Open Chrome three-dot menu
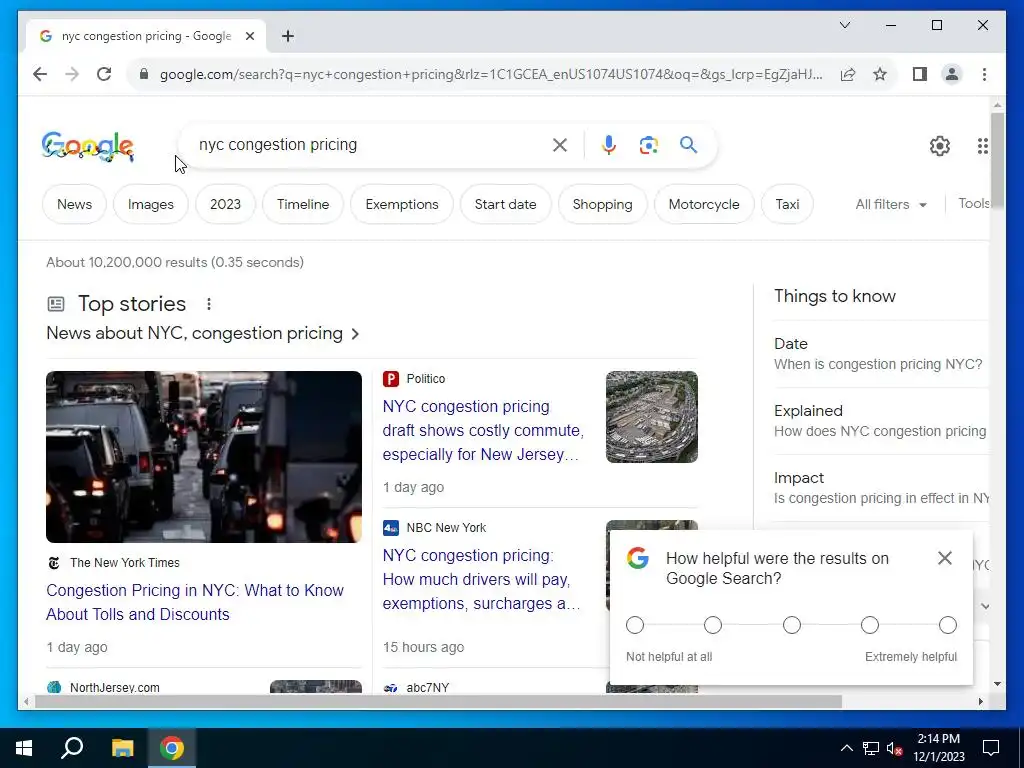The height and width of the screenshot is (768, 1024). pos(984,74)
